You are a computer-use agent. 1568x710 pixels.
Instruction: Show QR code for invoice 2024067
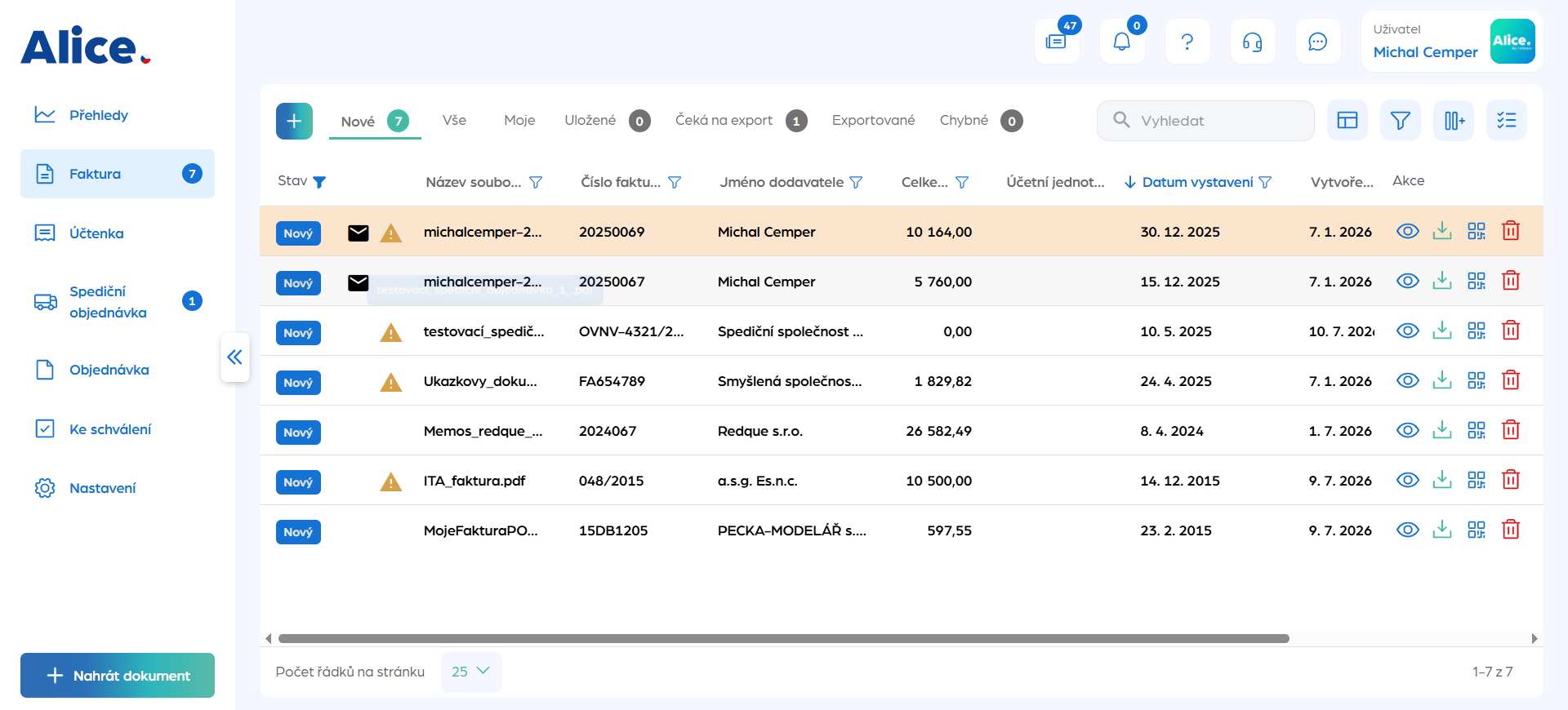point(1477,430)
